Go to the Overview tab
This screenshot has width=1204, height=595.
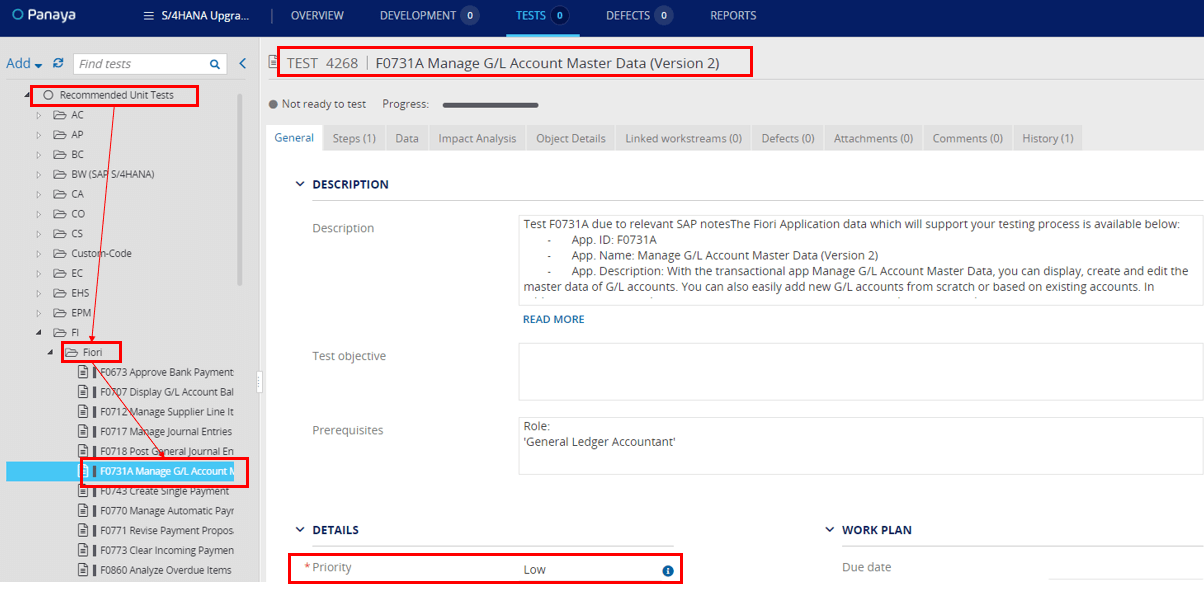[317, 16]
